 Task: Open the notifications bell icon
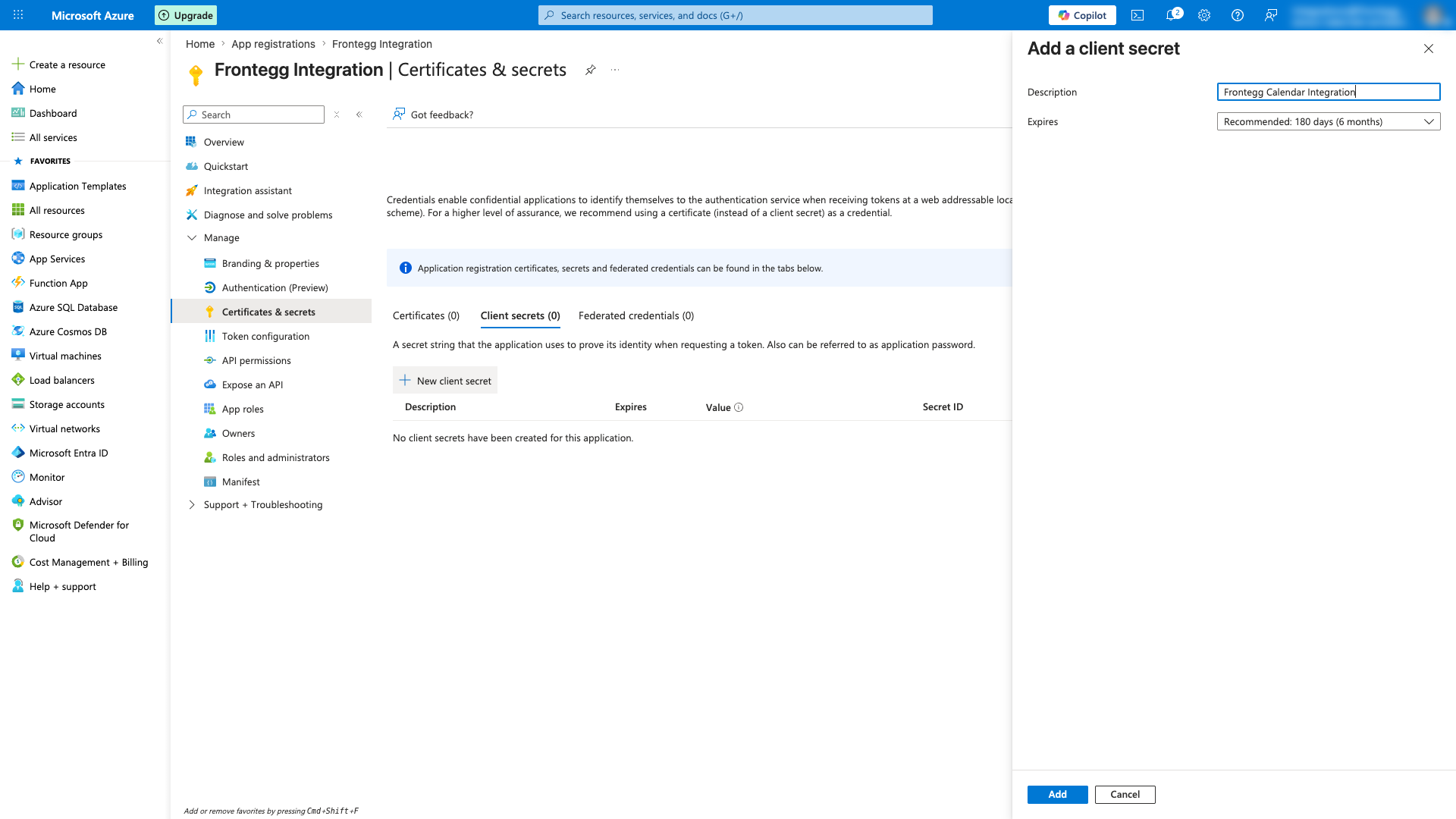[1172, 15]
